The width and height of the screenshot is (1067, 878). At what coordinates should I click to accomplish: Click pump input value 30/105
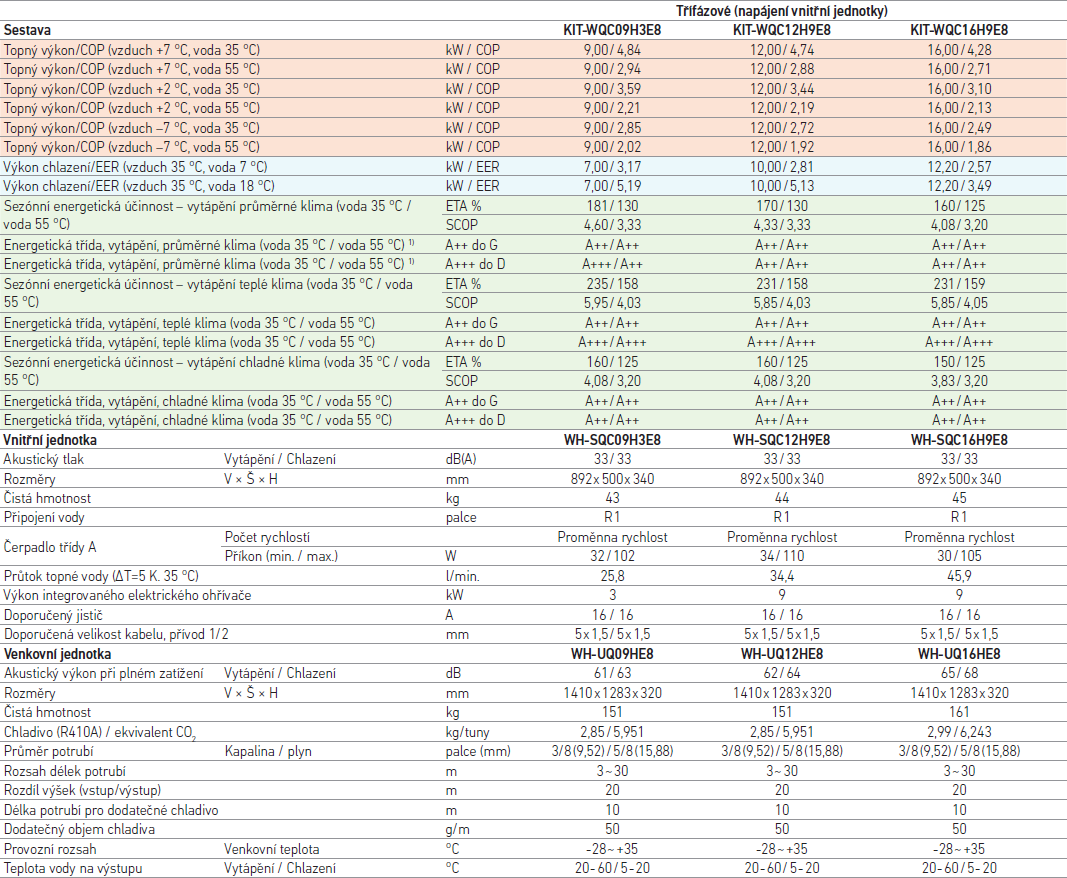point(959,556)
